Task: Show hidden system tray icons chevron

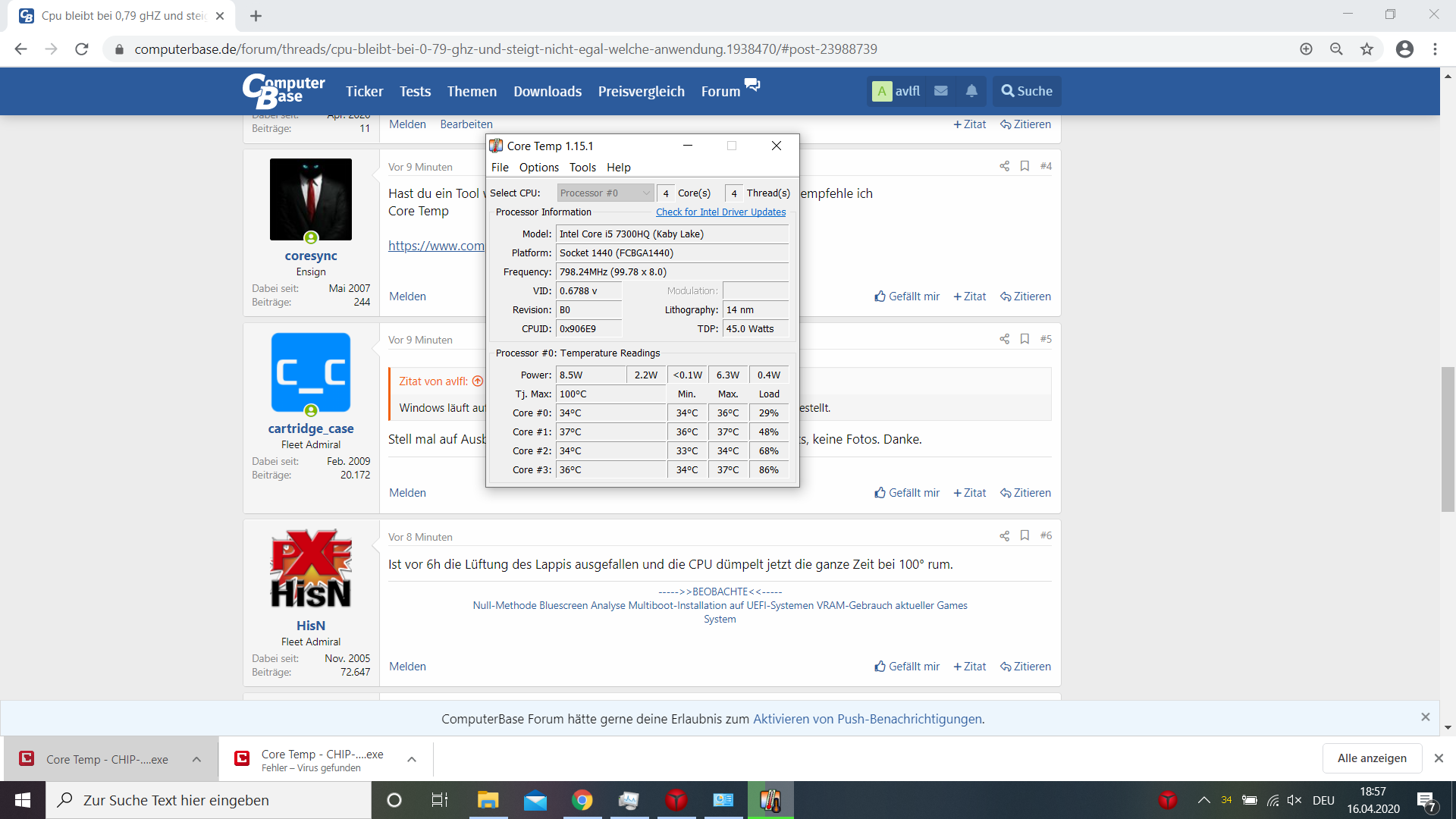Action: click(1203, 800)
